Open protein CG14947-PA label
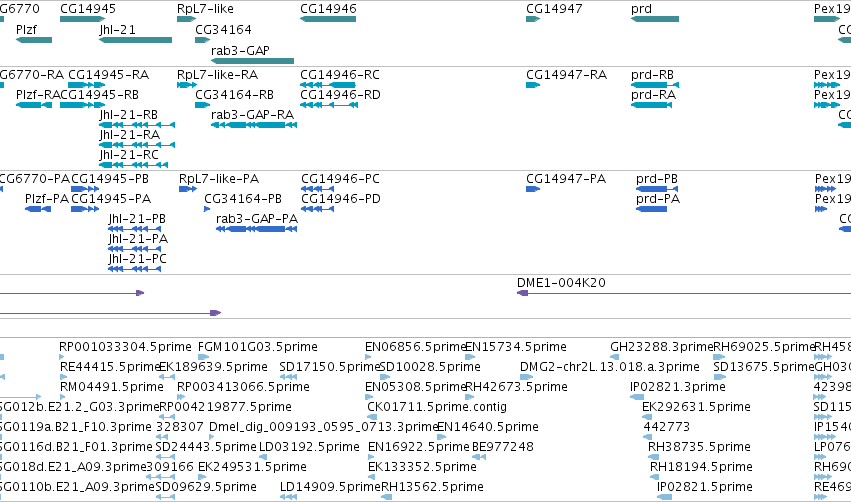851x502 pixels. (566, 179)
